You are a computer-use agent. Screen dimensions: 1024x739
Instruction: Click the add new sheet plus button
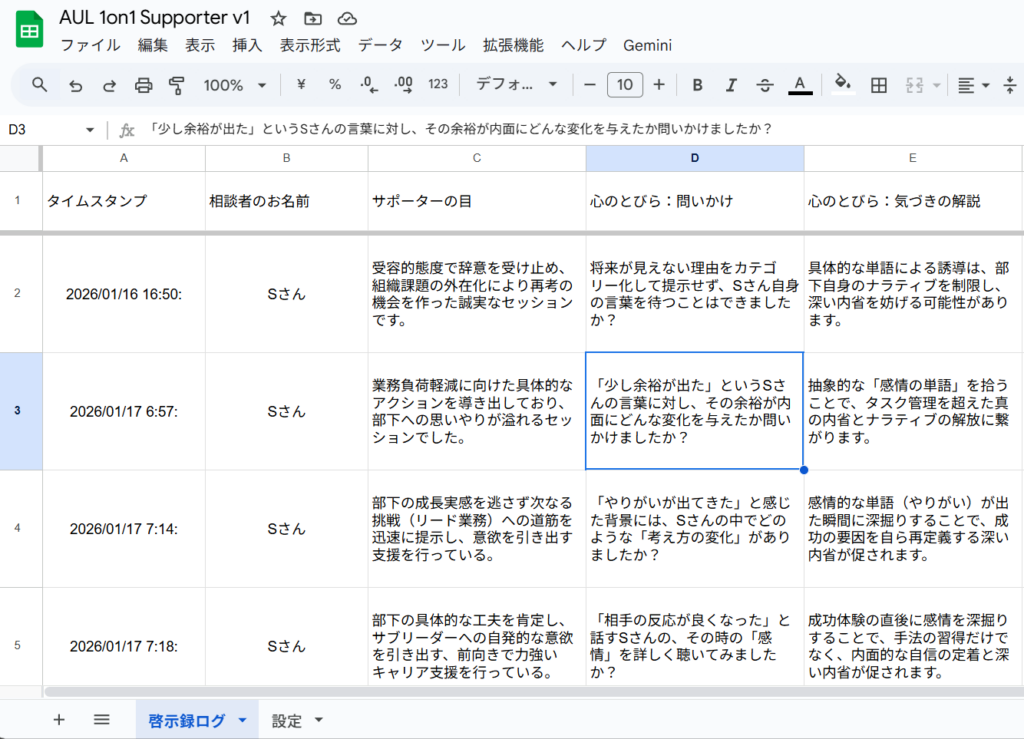coord(59,720)
